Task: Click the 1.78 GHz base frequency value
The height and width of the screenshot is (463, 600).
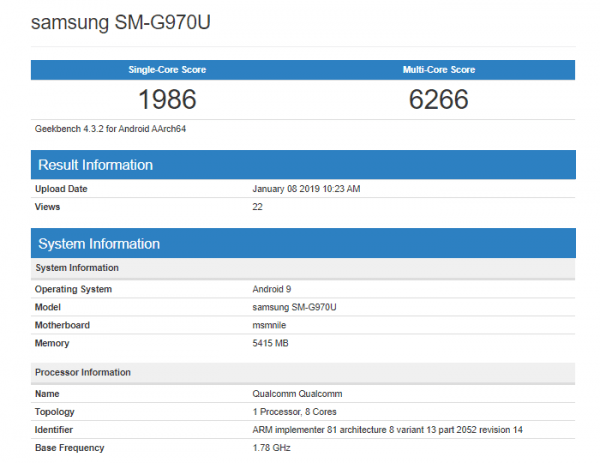Action: 271,448
